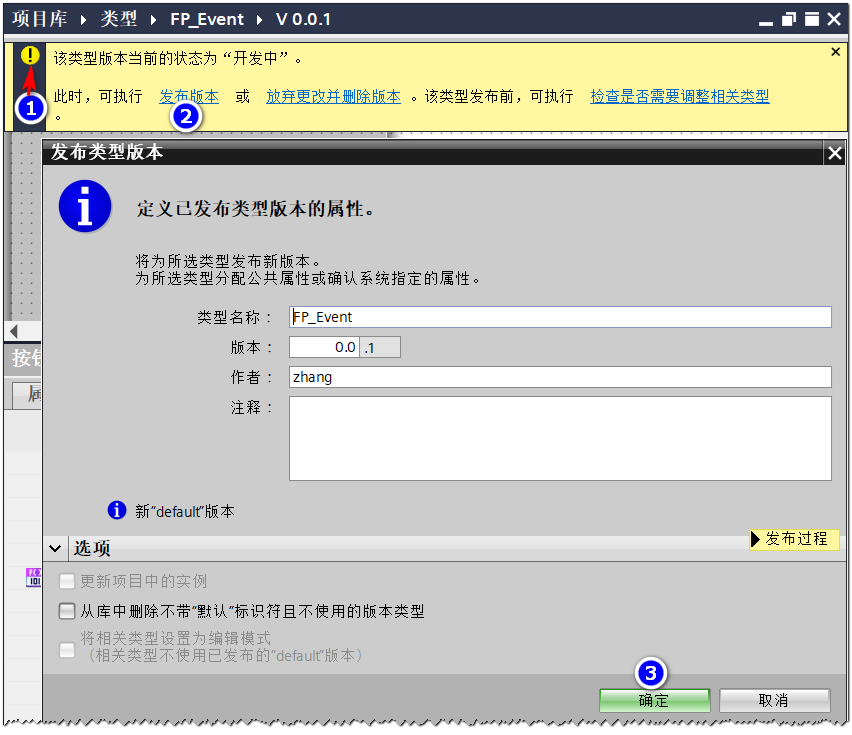This screenshot has height=735, width=852.
Task: Click the 类型 breadcrumb item
Action: (x=119, y=20)
